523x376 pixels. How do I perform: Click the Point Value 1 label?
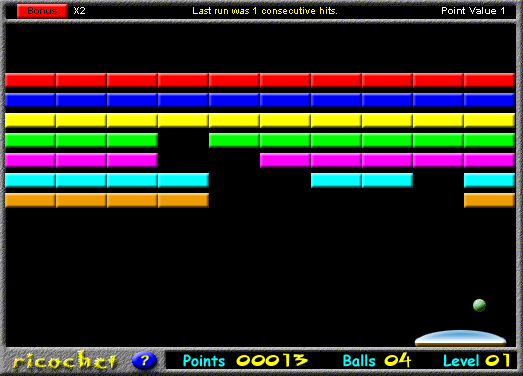tap(473, 11)
